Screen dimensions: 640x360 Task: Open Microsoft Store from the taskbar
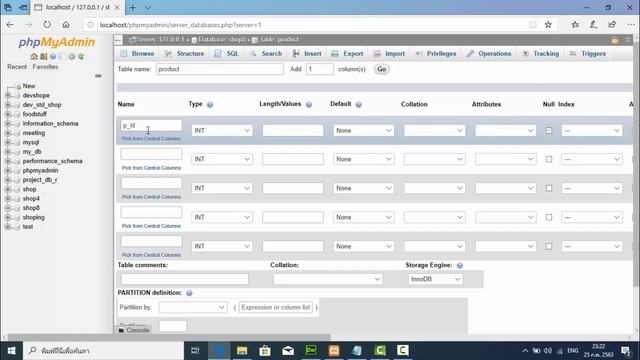tap(265, 350)
